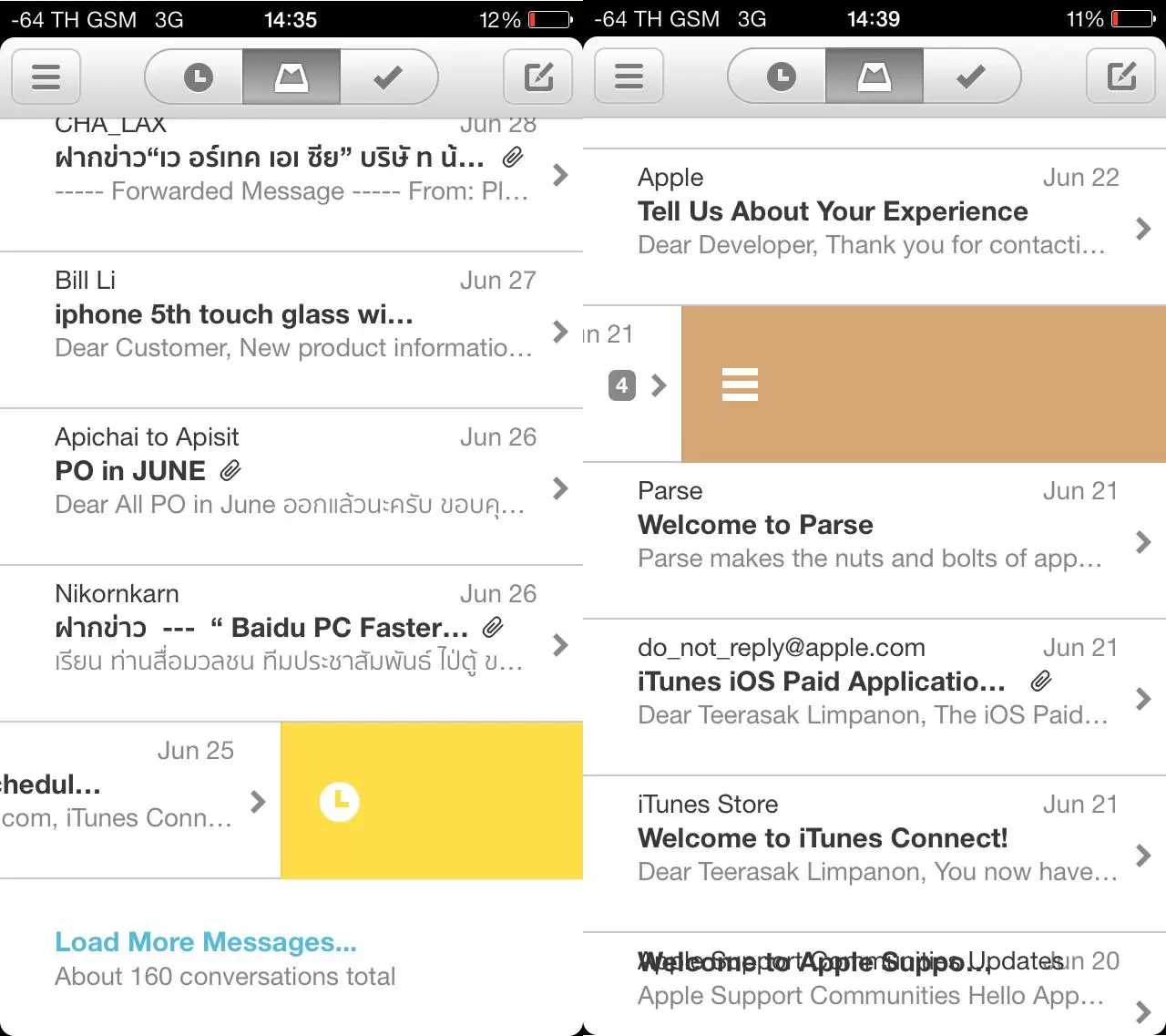Open hamburger menu in left screen
The image size is (1166, 1036).
(46, 77)
